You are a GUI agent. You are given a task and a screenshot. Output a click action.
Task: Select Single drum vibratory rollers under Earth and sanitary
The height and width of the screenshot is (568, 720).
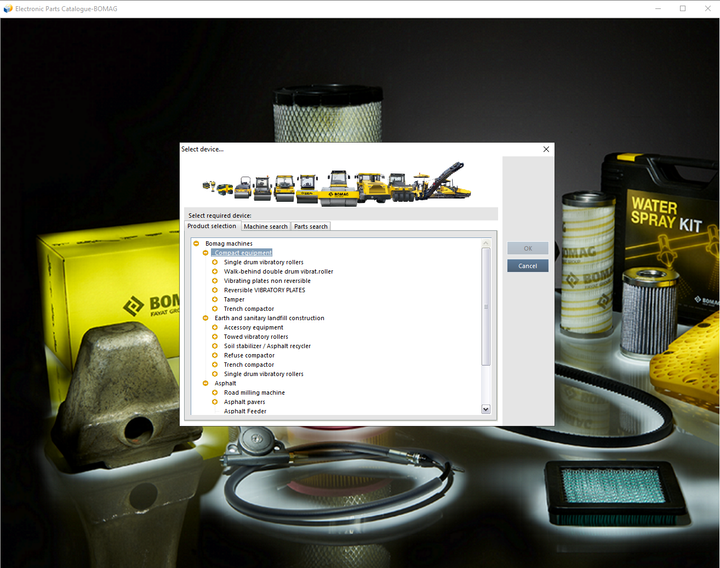pyautogui.click(x=264, y=374)
